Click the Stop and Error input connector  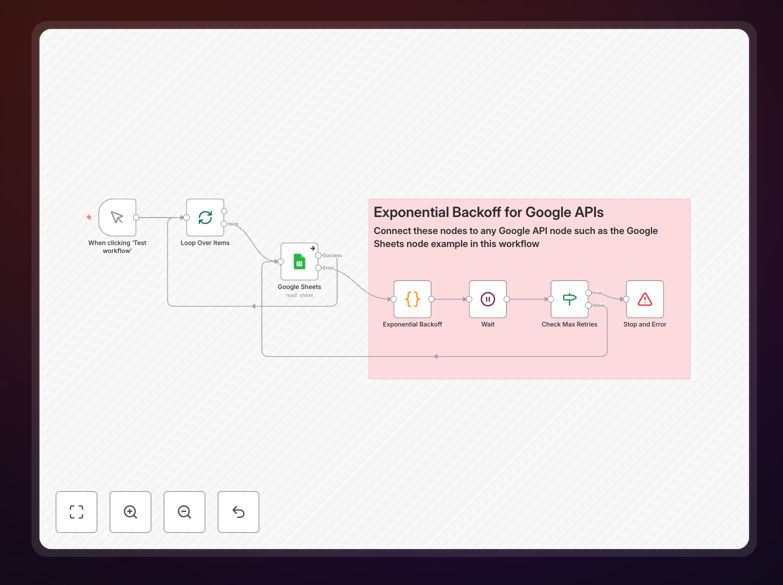(626, 299)
